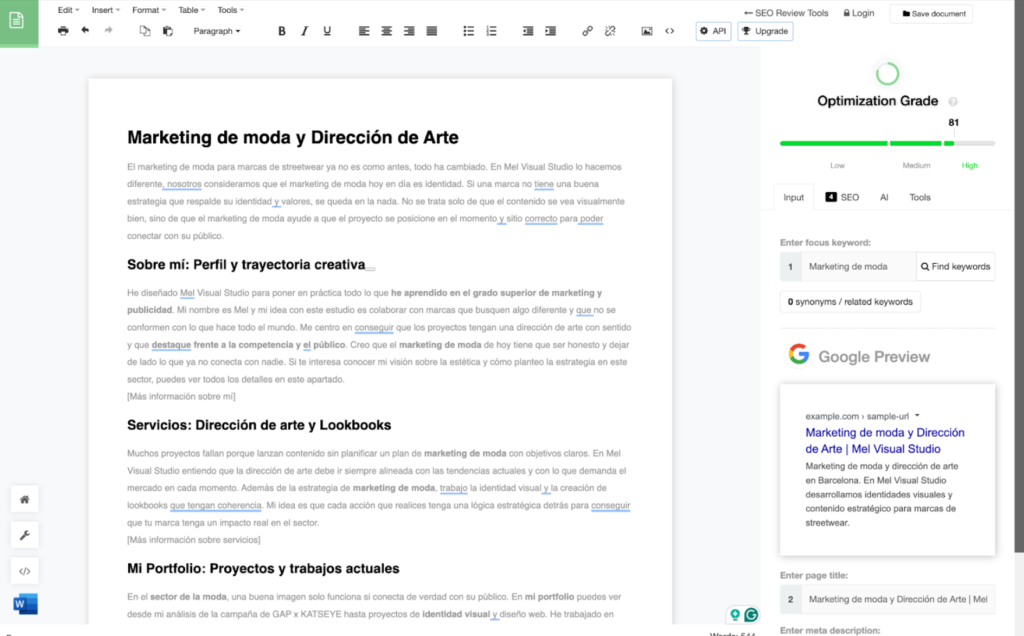The height and width of the screenshot is (636, 1024).
Task: Insert a hyperlink with the link icon
Action: click(x=587, y=31)
